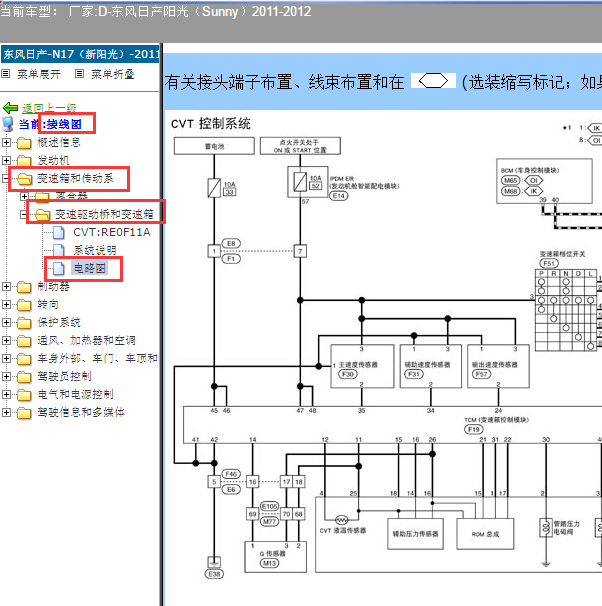
Task: Open the 通风、加热器和空调 folder entry
Action: (87, 340)
